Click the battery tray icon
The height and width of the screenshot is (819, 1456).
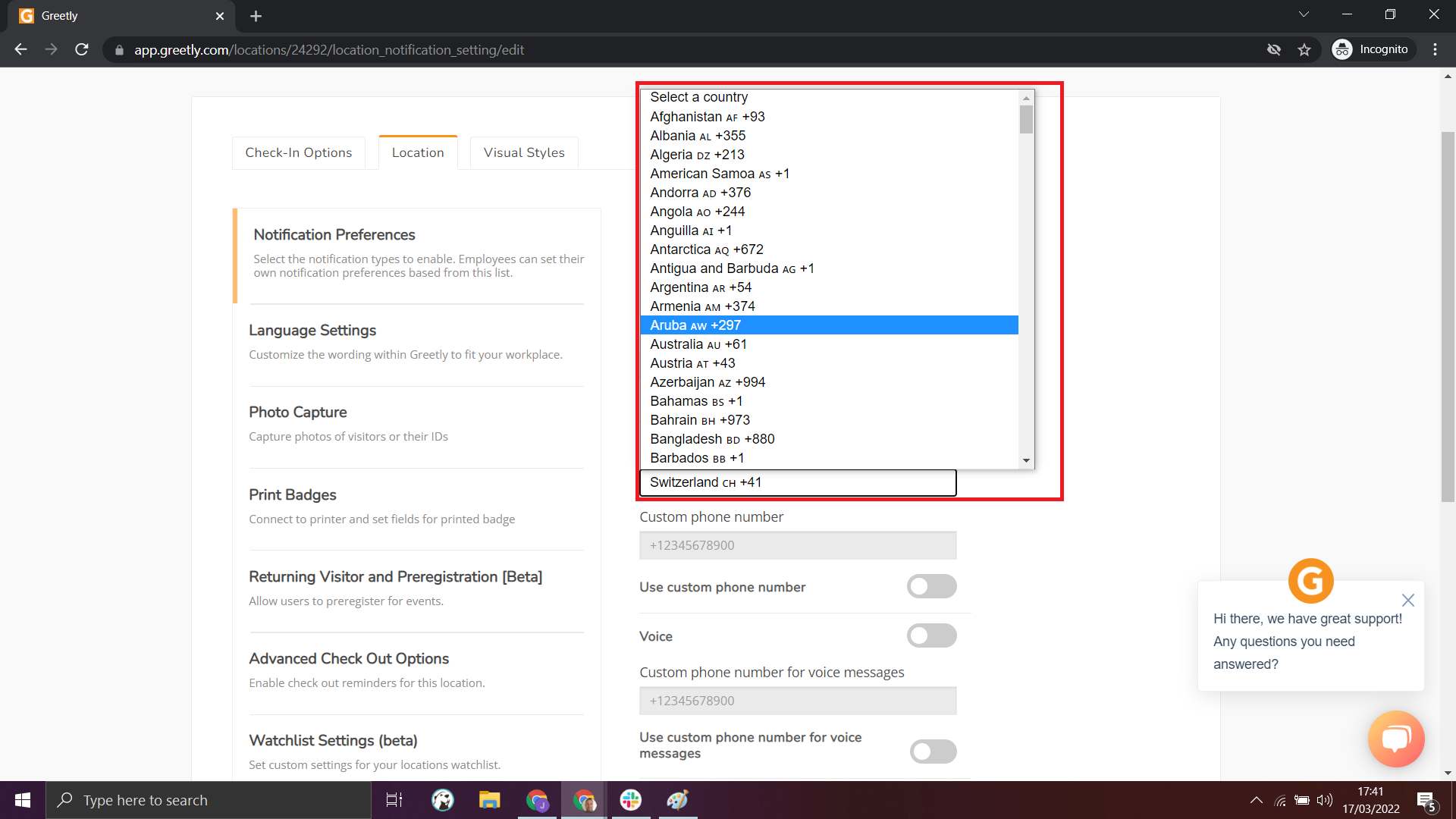(x=1302, y=800)
